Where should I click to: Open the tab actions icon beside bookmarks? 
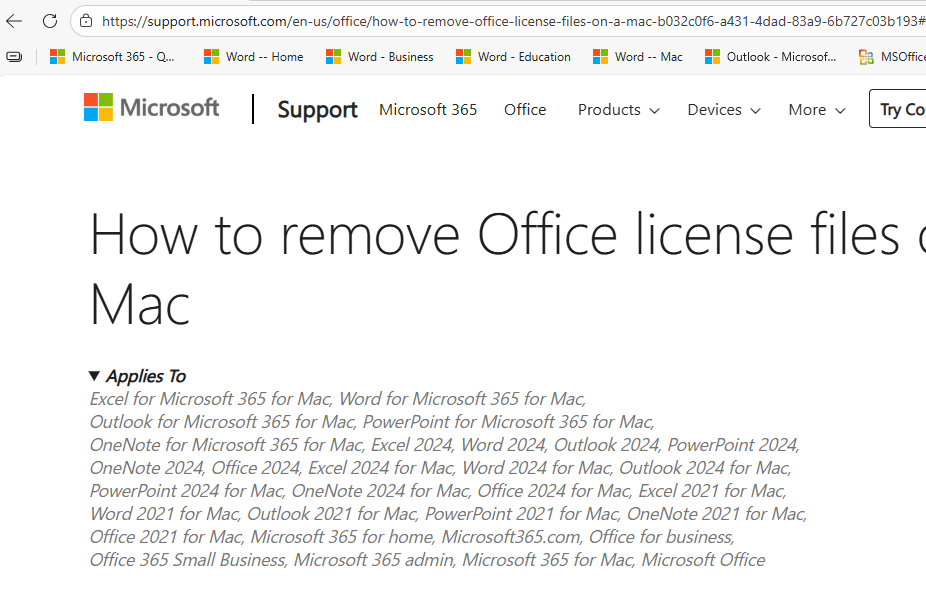(14, 57)
